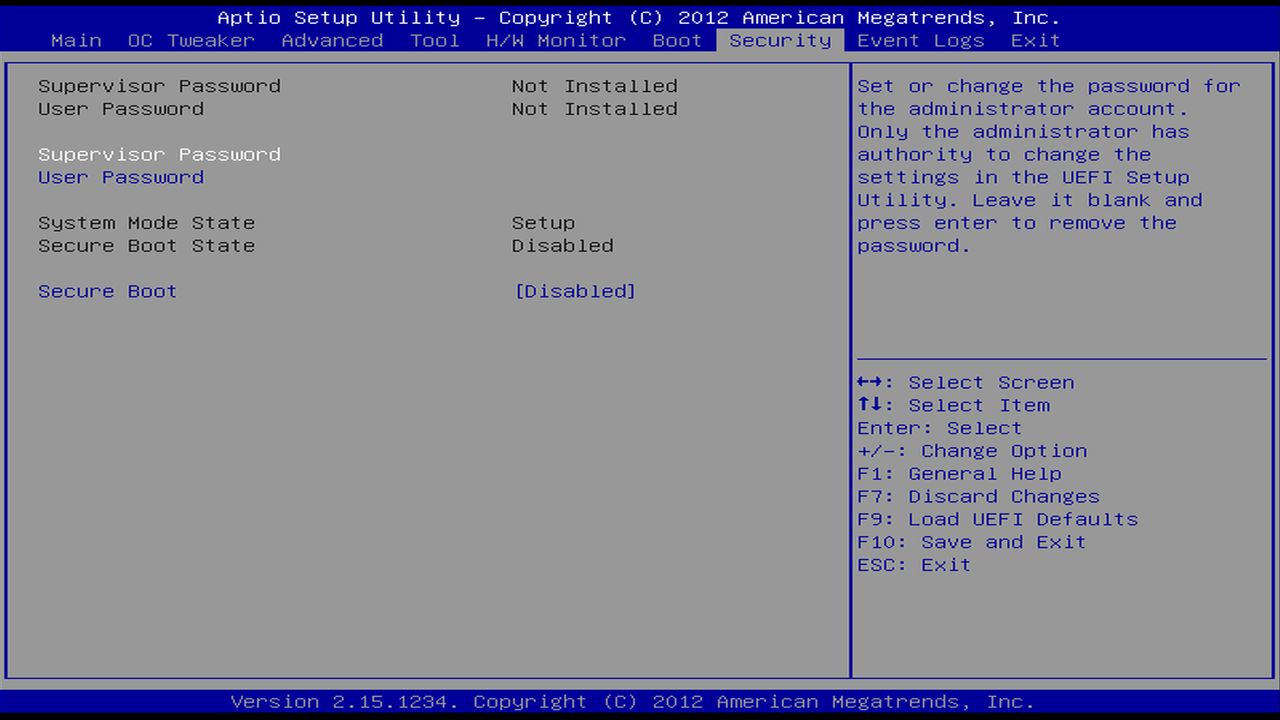
Task: Select highlighted Supervisor Password option
Action: [159, 155]
